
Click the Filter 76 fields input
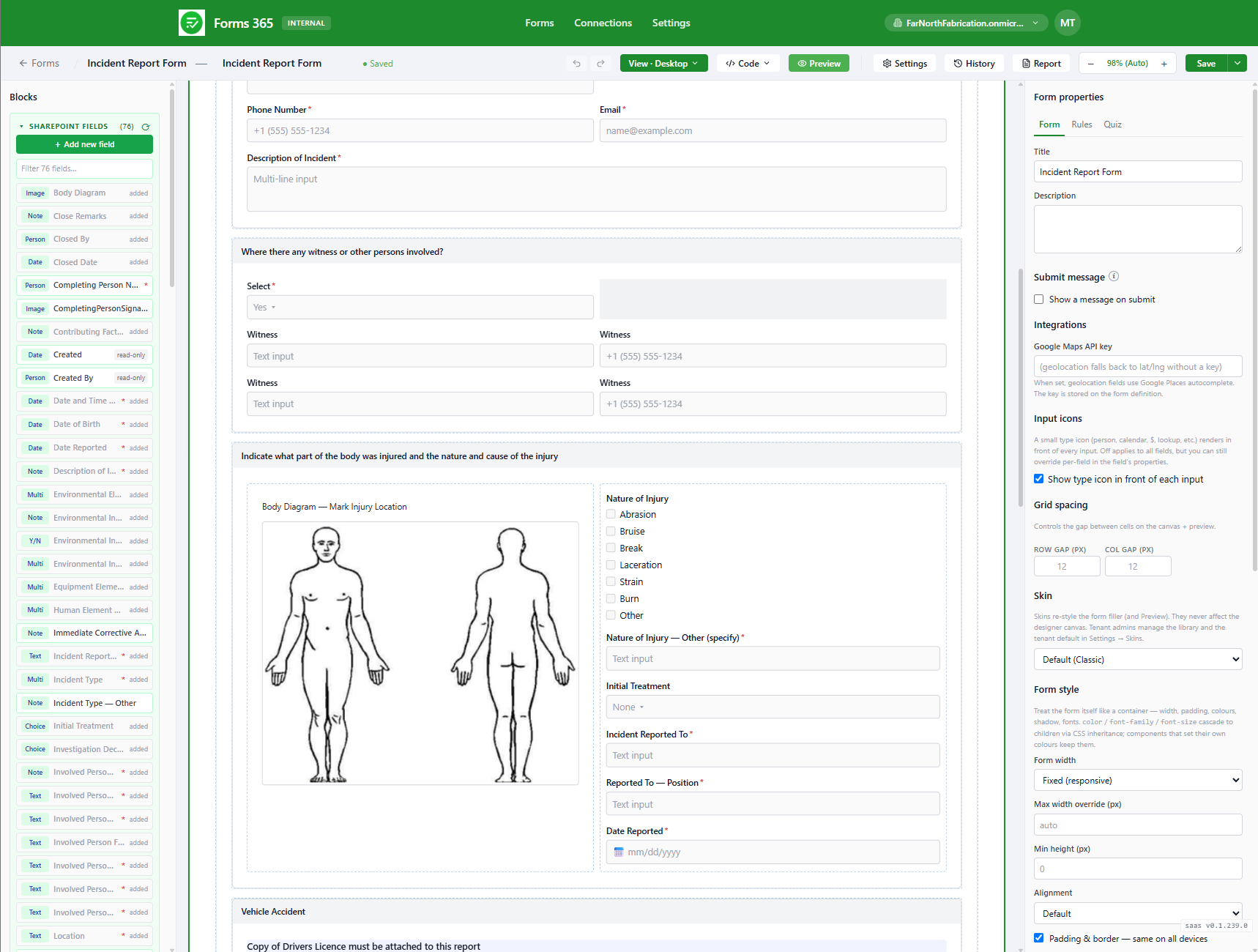(85, 168)
